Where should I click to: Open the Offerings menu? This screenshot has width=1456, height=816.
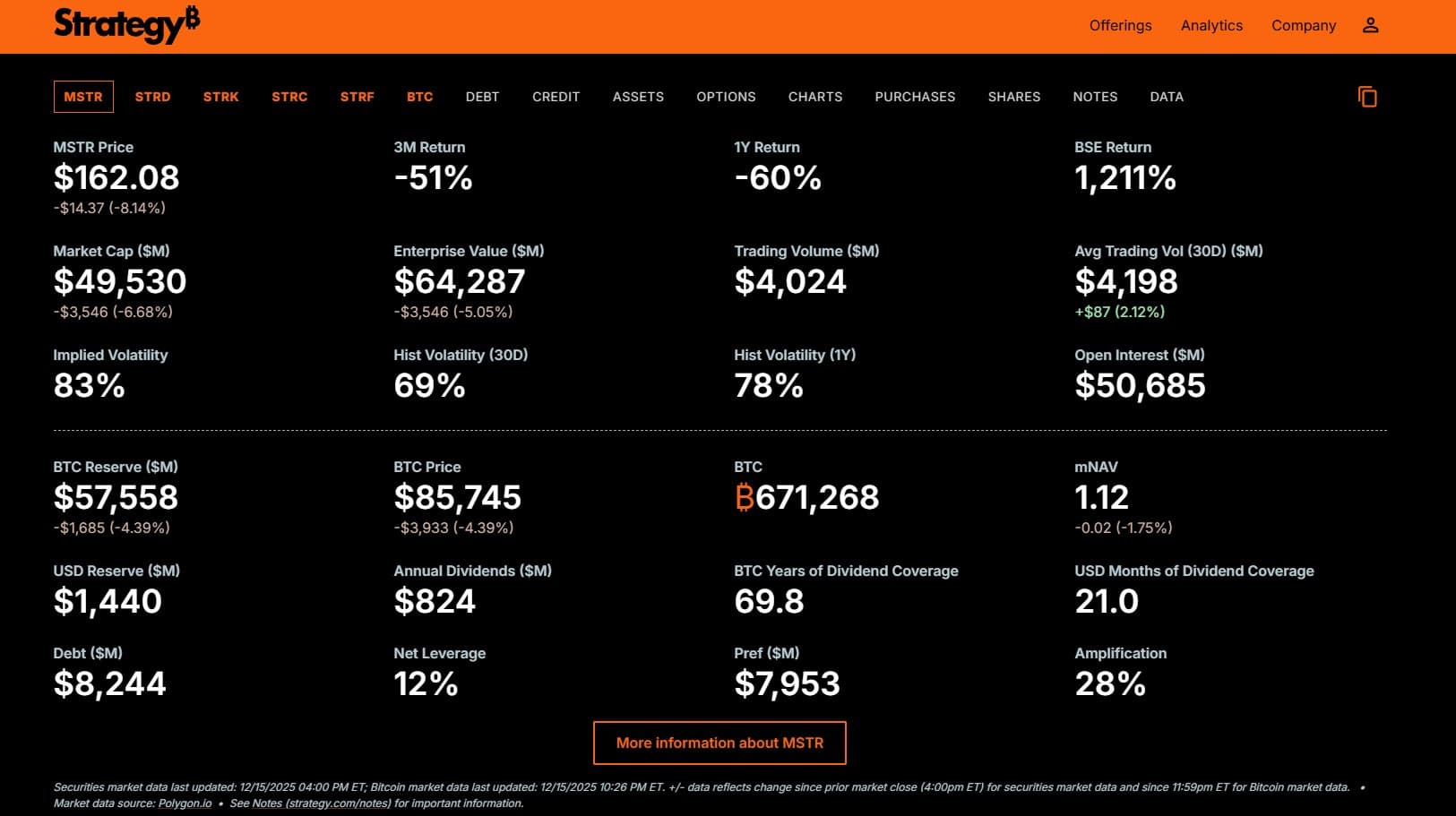point(1120,25)
